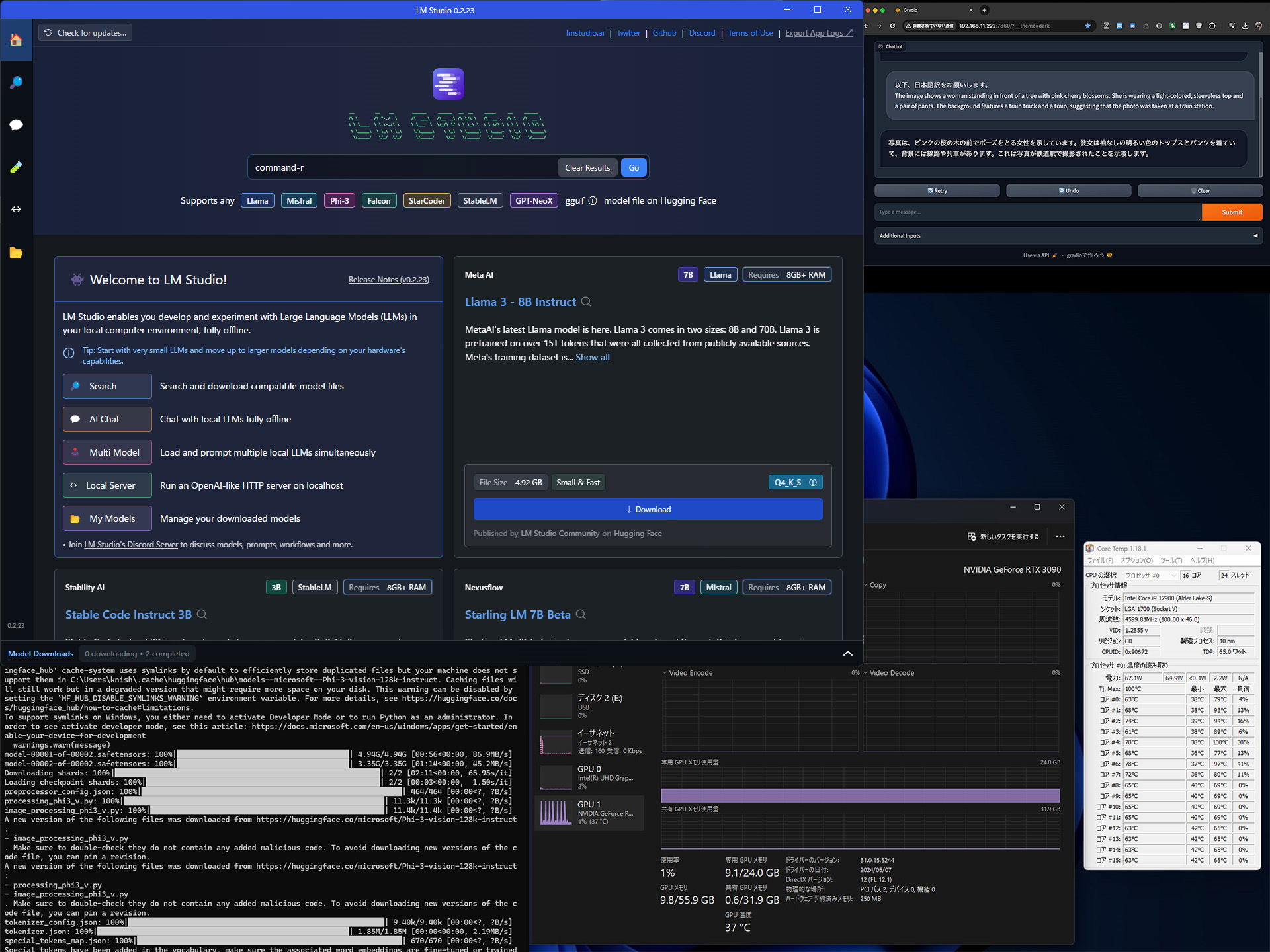The width and height of the screenshot is (1270, 952).
Task: Open Multi Model playground sidebar icon
Action: [x=17, y=167]
